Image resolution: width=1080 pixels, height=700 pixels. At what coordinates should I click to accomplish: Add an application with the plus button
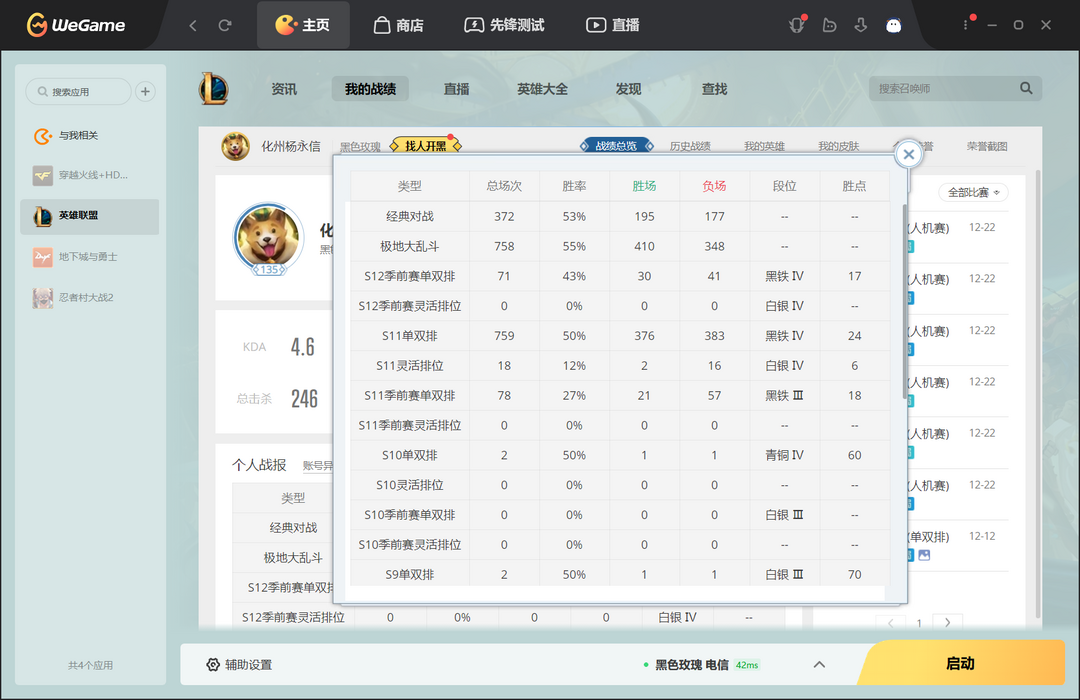click(145, 92)
